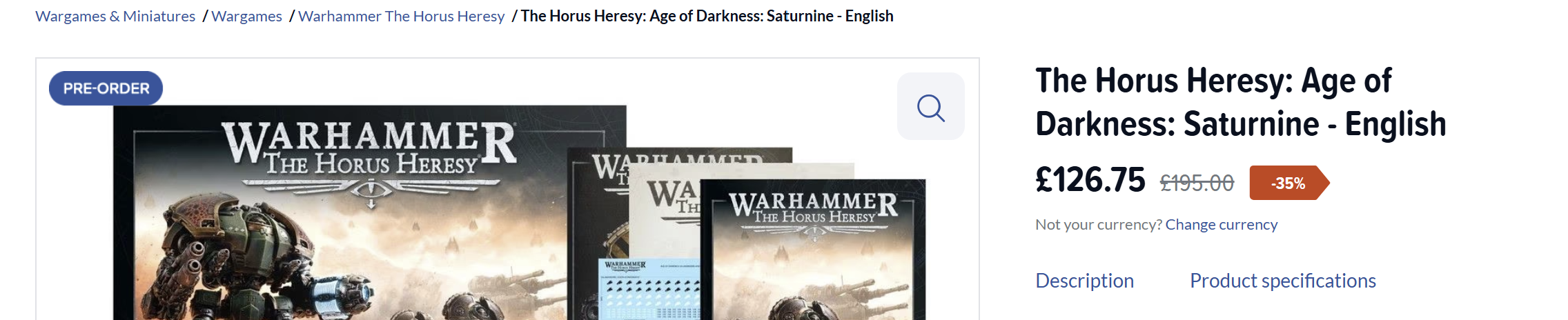Click the Warhammer Horus Heresy logo on the main box

point(370,159)
